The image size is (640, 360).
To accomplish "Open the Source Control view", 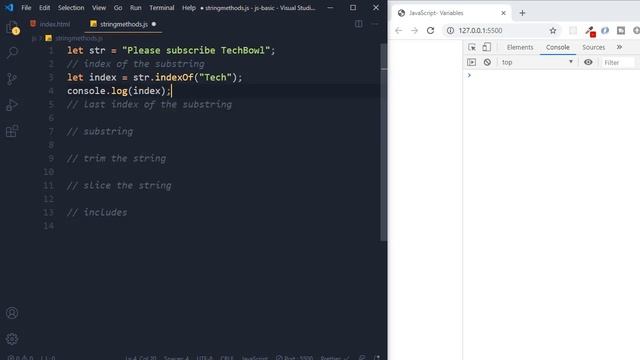I will 12,78.
